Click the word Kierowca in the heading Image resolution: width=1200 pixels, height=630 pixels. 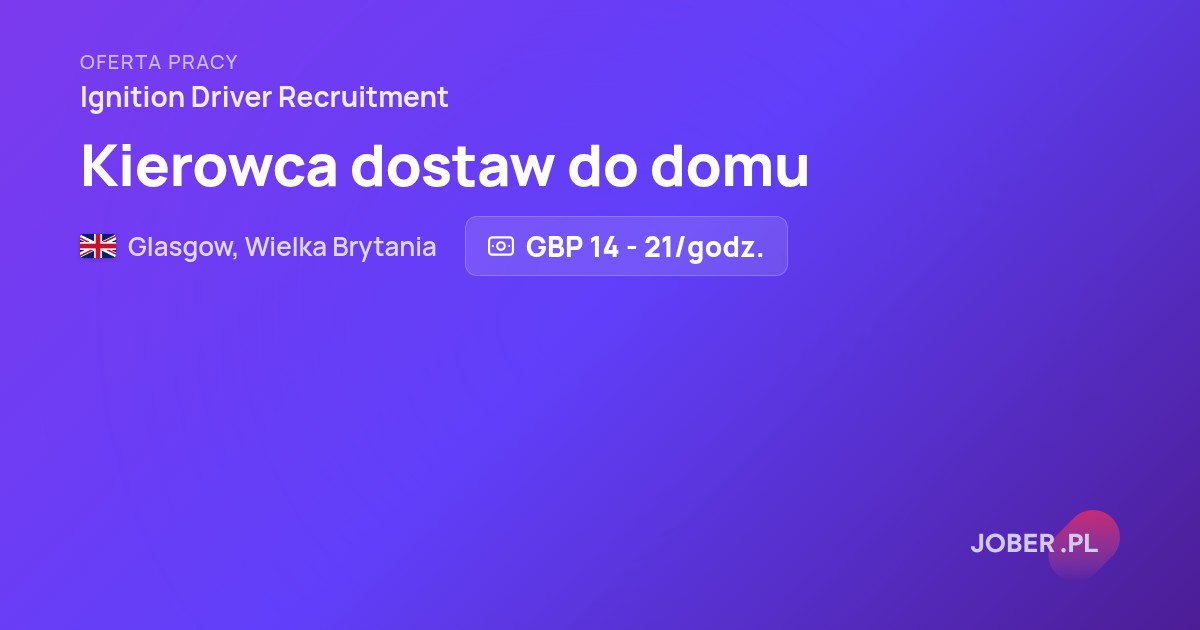[209, 166]
